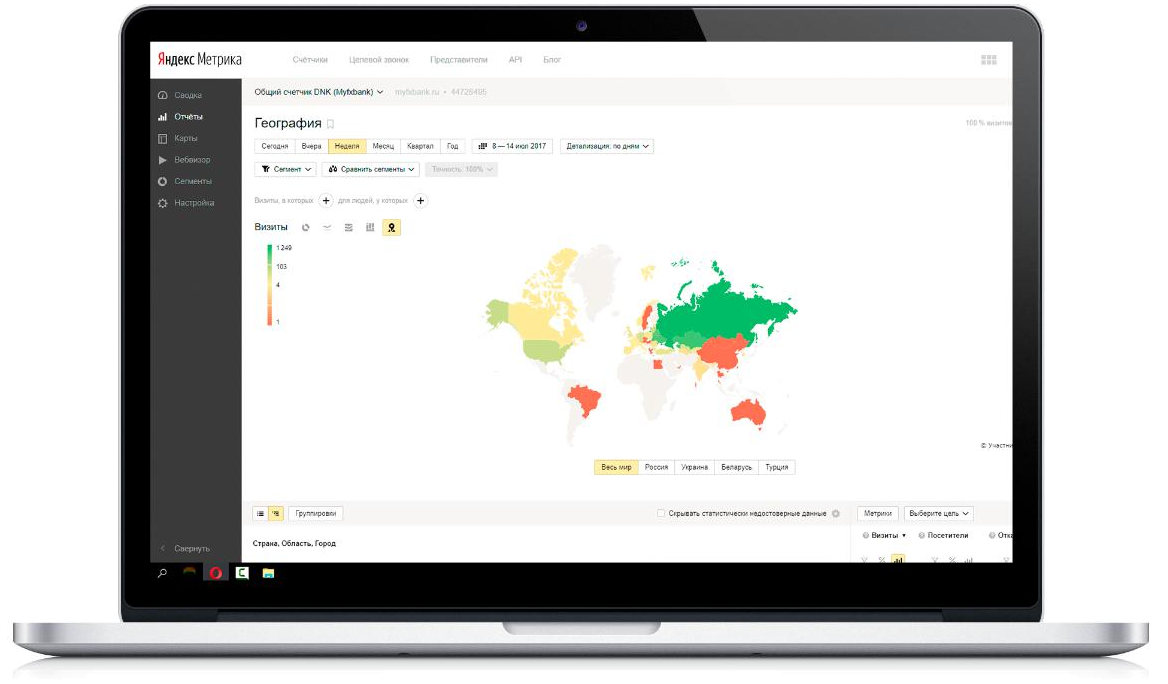Select the Беларусь map region
This screenshot has width=1168, height=684.
click(737, 467)
